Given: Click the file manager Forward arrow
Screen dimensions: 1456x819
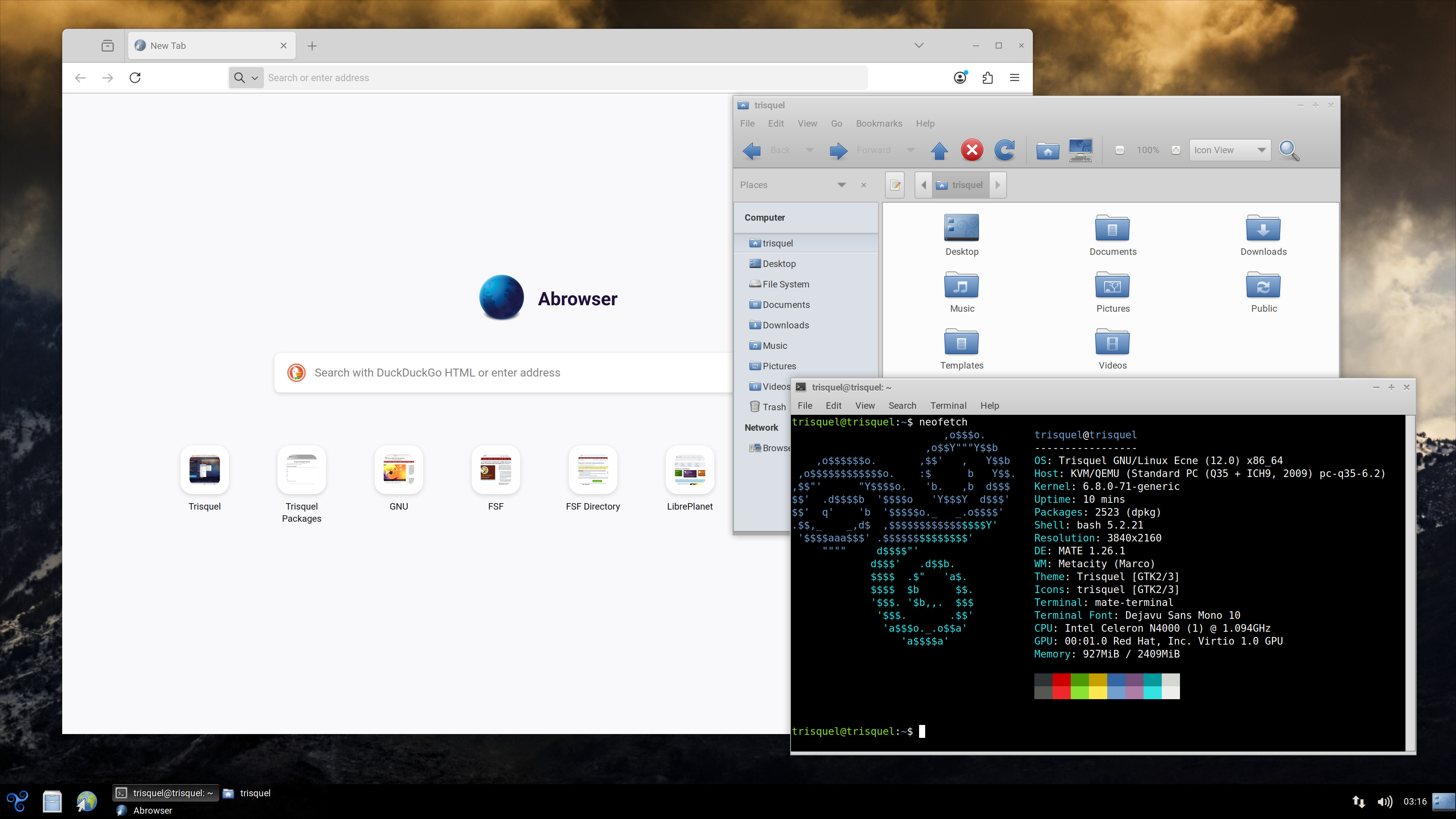Looking at the screenshot, I should [838, 151].
